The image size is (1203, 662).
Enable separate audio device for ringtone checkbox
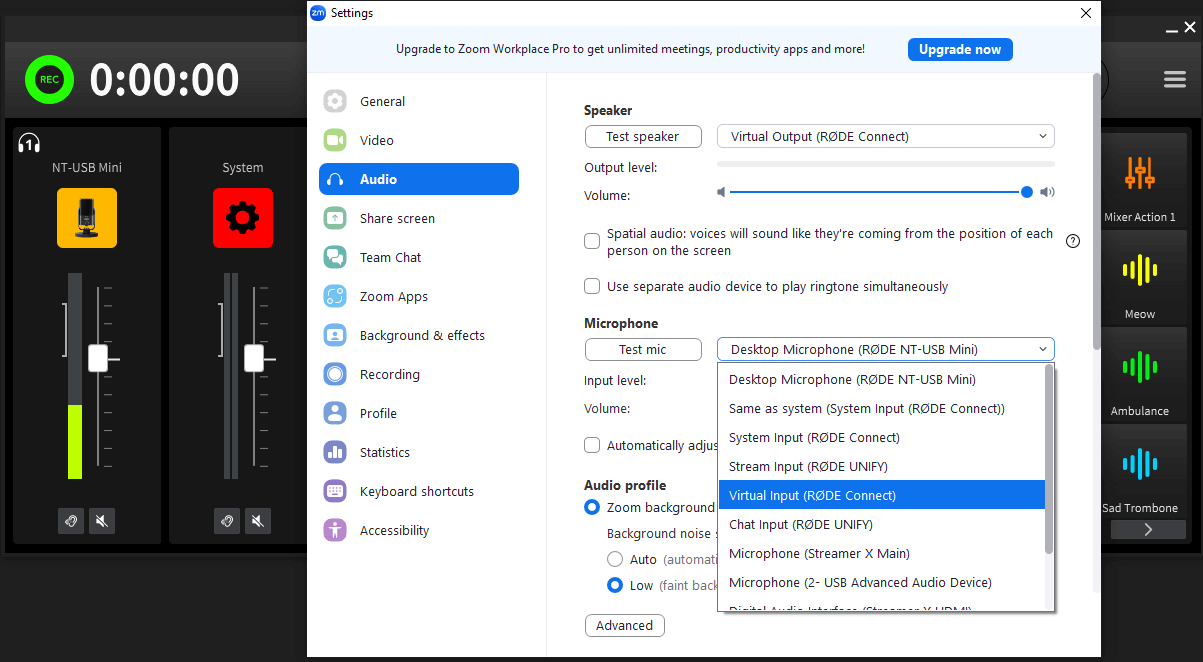point(592,286)
